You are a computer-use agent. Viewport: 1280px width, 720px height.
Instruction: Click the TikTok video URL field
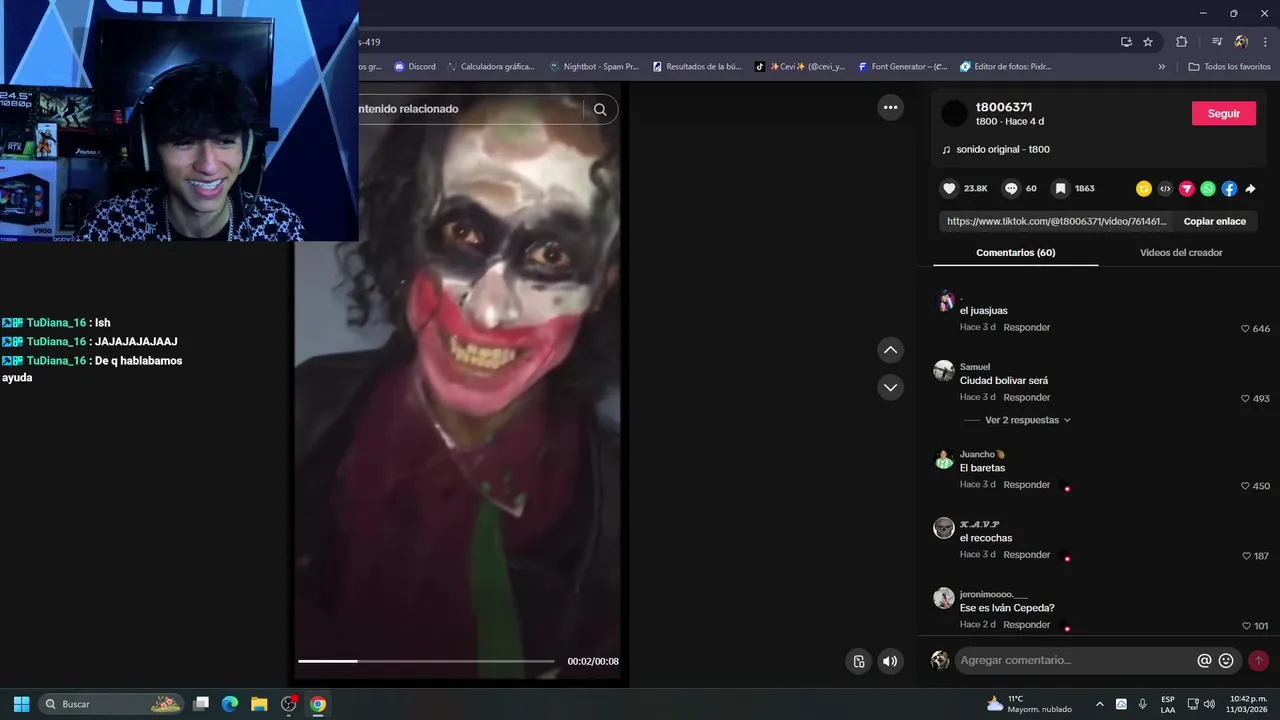coord(1056,221)
